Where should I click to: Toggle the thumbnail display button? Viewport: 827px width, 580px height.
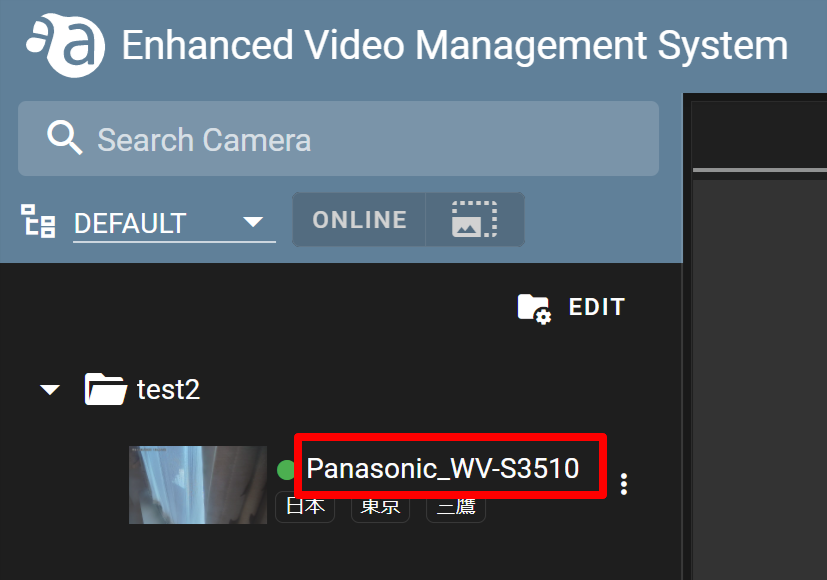pyautogui.click(x=475, y=219)
